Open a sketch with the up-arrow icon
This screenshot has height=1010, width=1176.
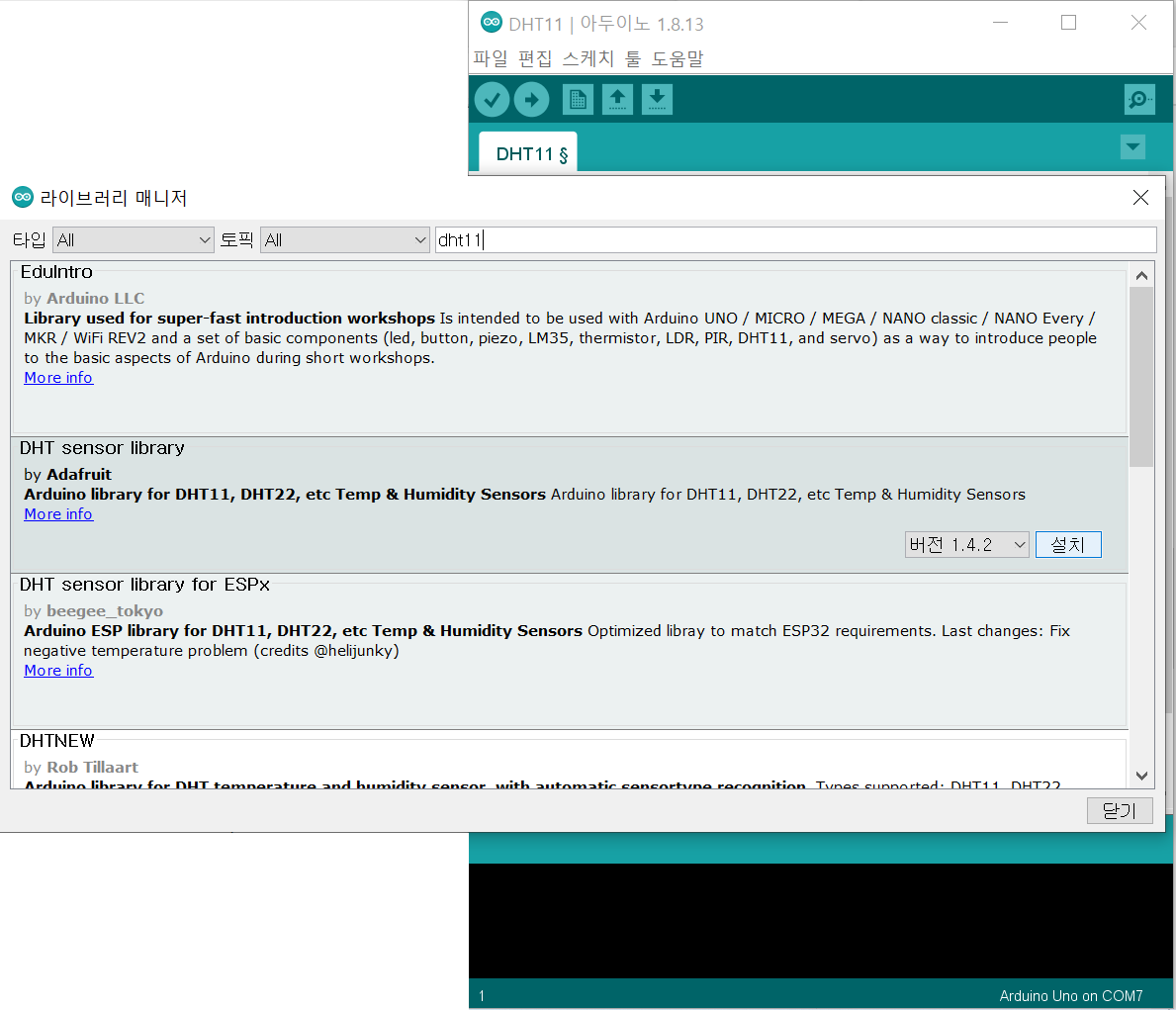(617, 99)
